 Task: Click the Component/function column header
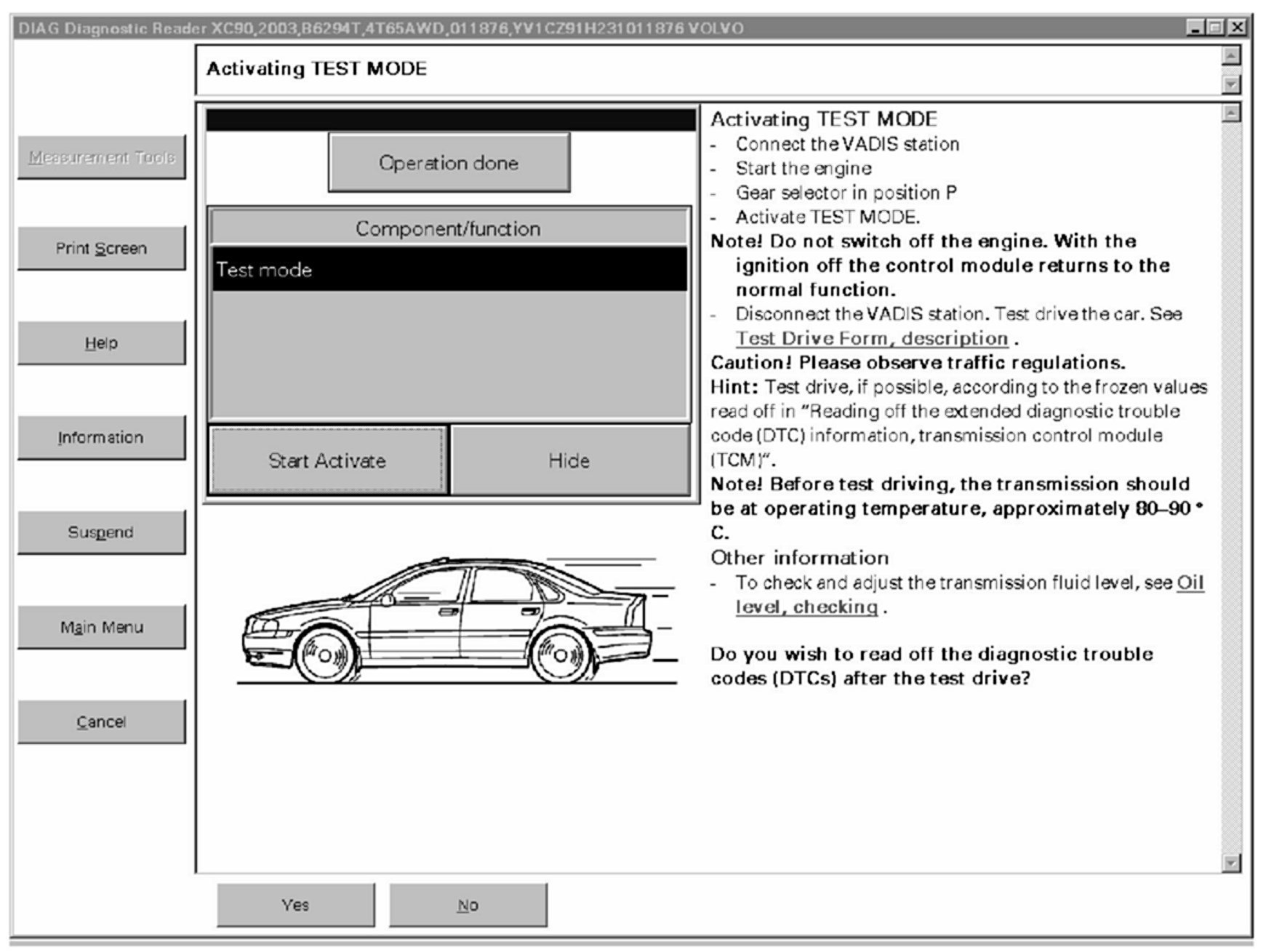pyautogui.click(x=449, y=228)
